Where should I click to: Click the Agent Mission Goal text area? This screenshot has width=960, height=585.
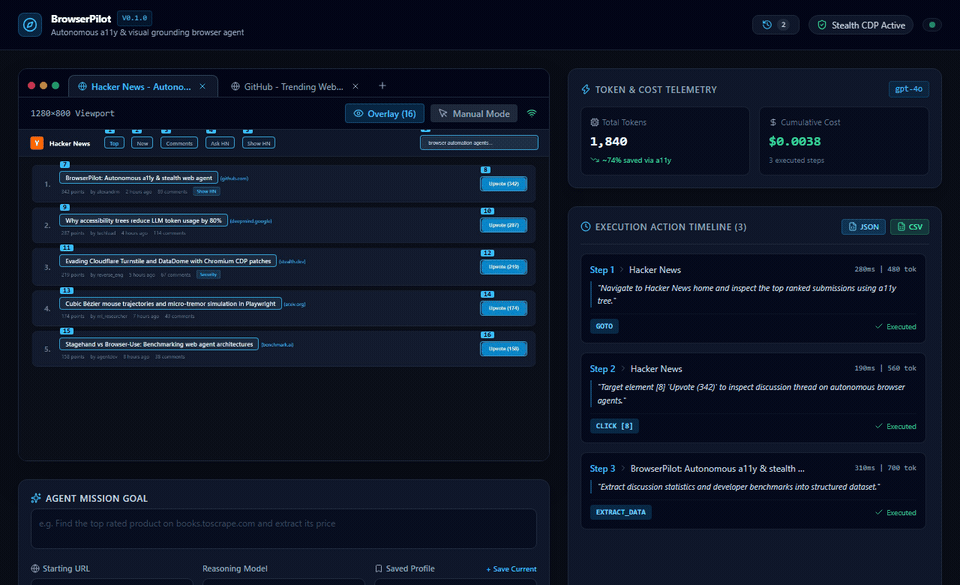(283, 529)
